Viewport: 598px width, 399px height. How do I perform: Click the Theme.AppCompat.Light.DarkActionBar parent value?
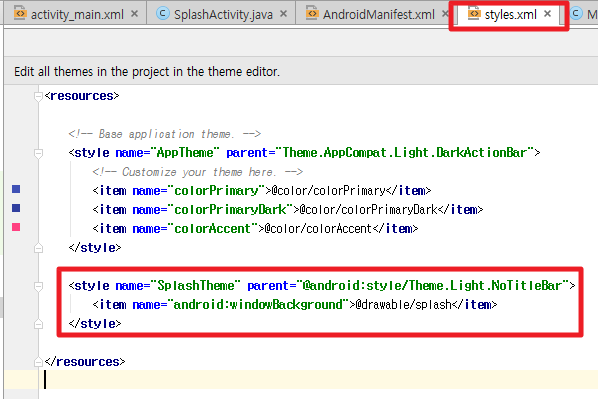point(404,153)
